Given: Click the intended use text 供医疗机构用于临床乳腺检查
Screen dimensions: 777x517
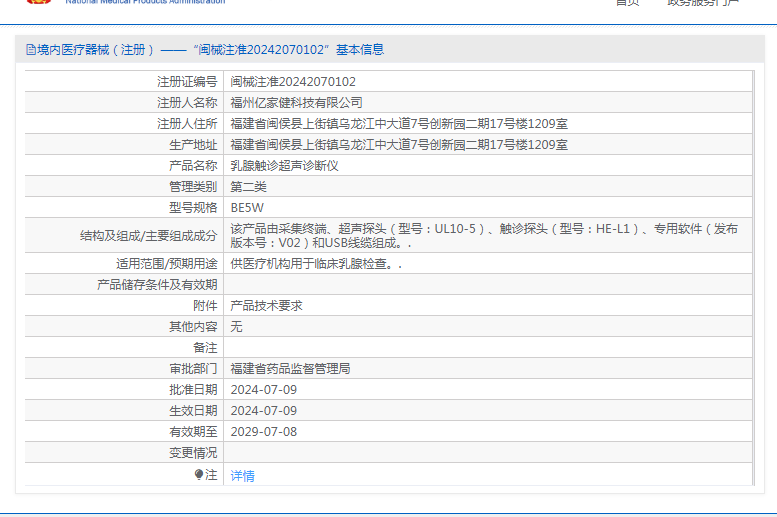Looking at the screenshot, I should point(316,264).
